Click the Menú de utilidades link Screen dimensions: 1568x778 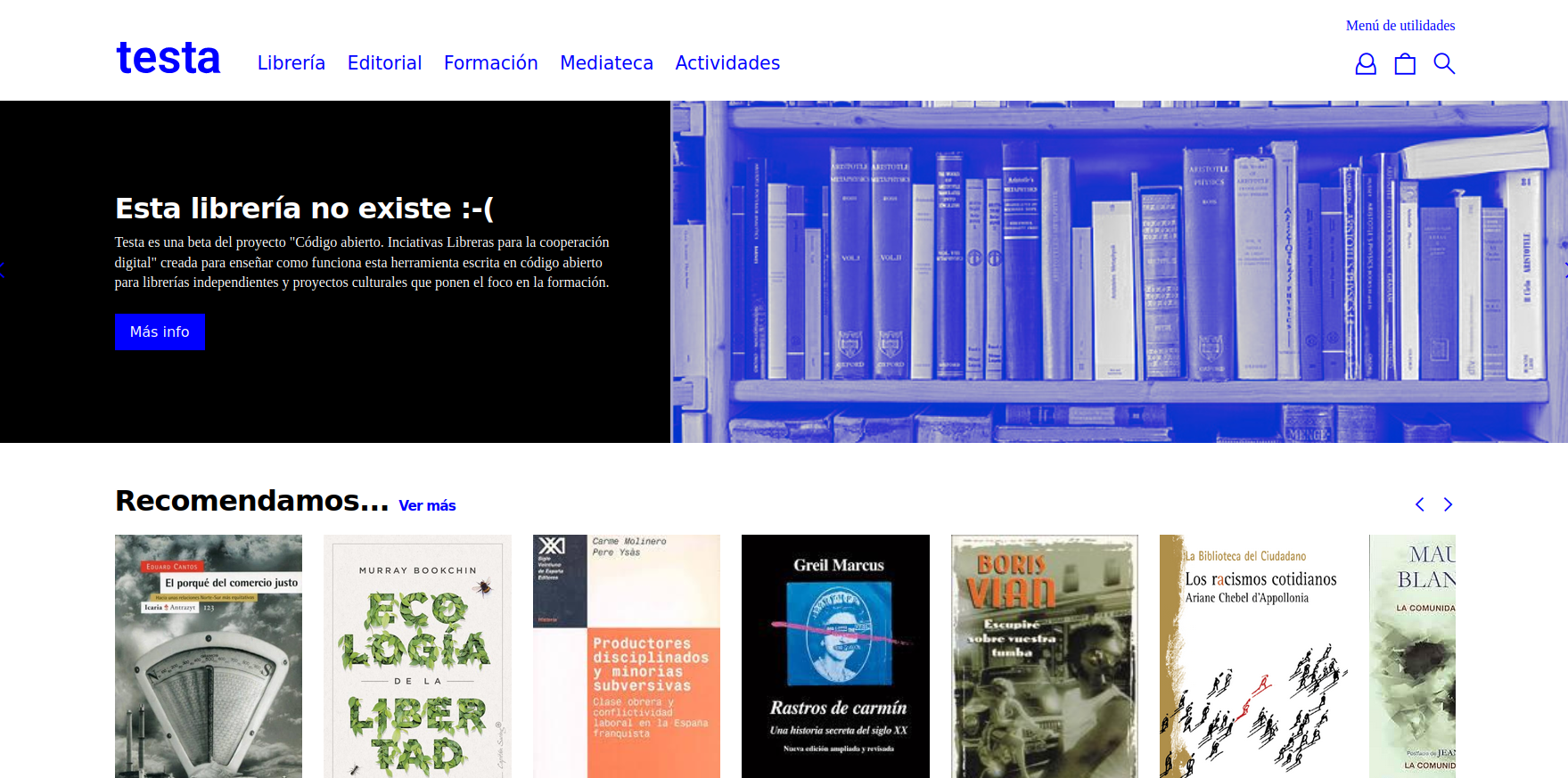[x=1400, y=26]
